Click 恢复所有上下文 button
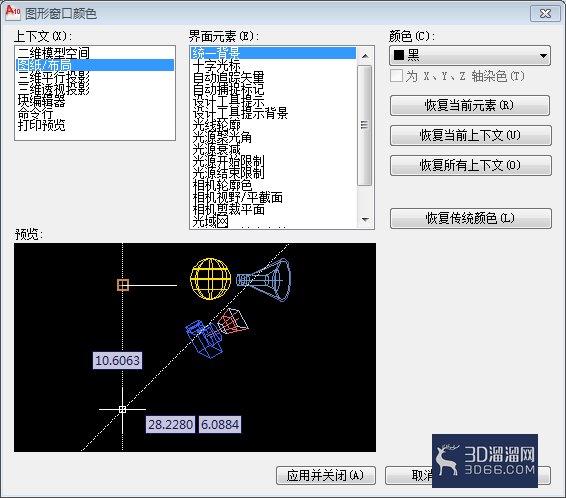 [470, 165]
